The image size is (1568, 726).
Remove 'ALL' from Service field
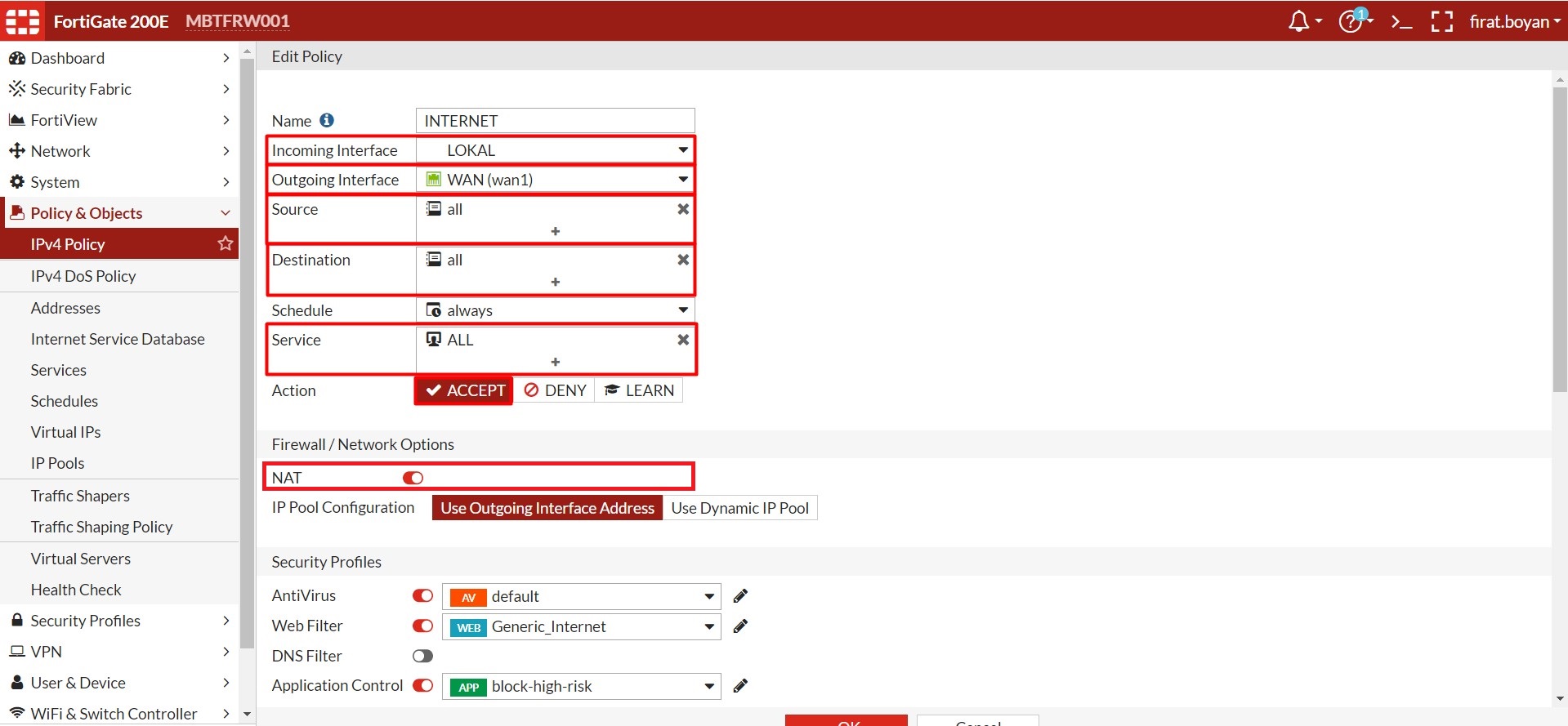point(683,340)
